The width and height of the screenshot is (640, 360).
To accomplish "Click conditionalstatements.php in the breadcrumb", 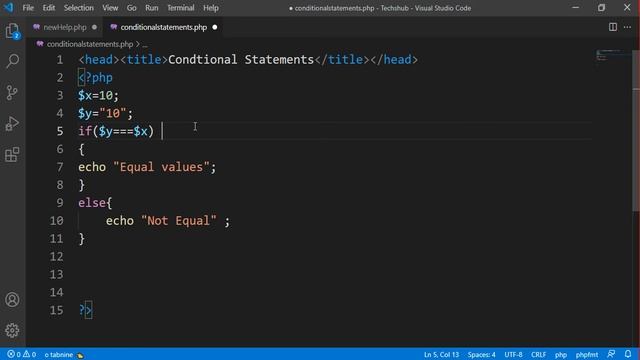I will (89, 44).
